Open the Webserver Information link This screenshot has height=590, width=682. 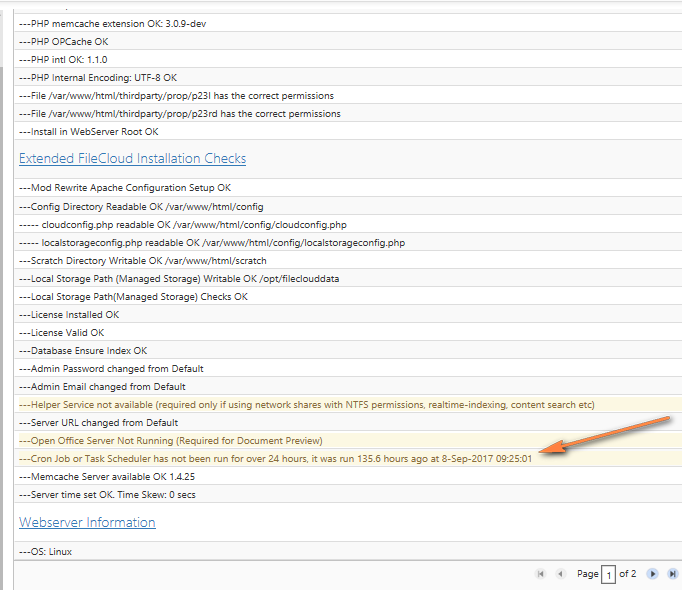pyautogui.click(x=87, y=522)
